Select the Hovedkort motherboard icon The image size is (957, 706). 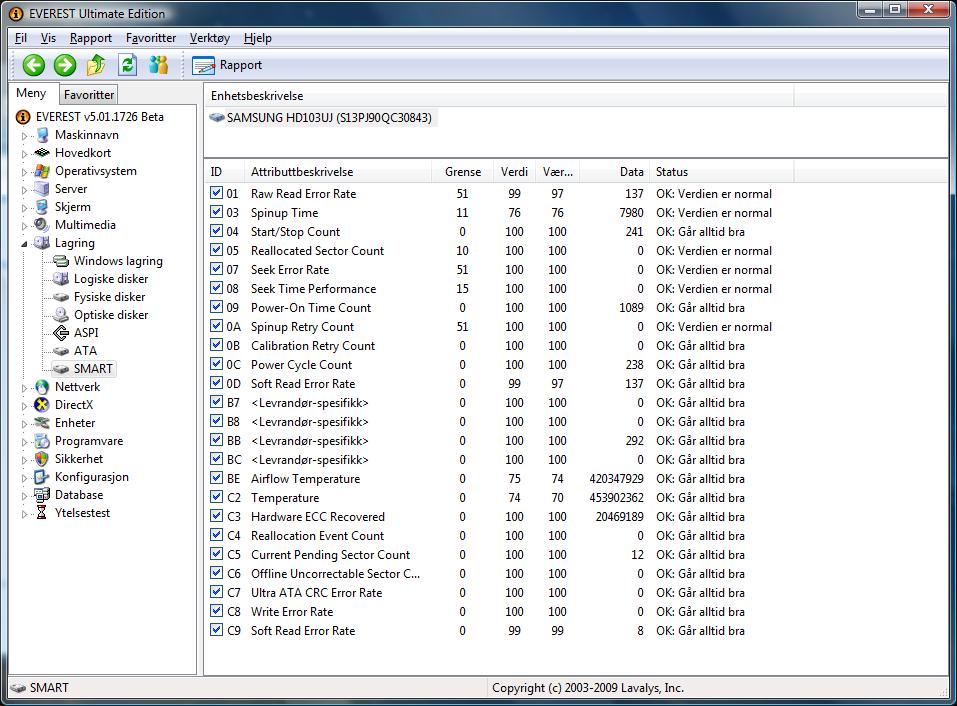pos(42,153)
